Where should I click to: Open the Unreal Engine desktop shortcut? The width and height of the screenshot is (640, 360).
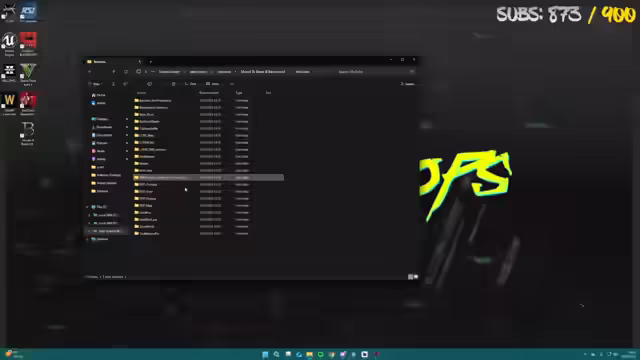[x=9, y=44]
